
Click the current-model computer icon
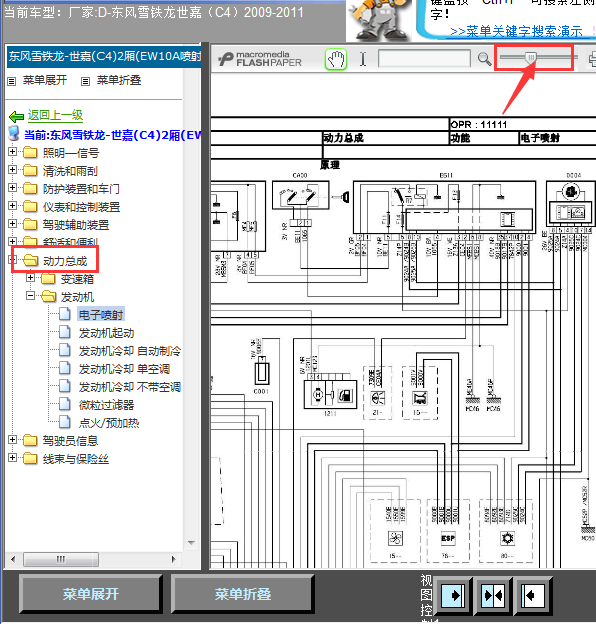point(14,134)
